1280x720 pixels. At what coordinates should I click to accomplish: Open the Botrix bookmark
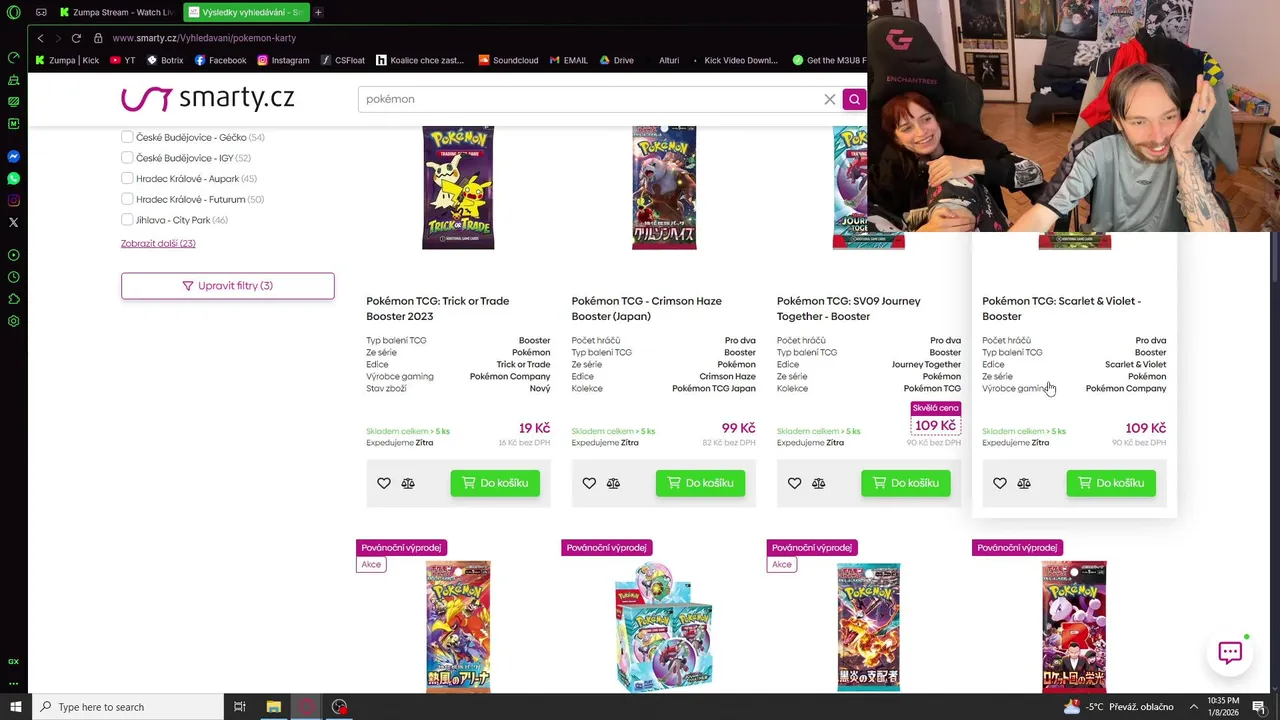[165, 60]
